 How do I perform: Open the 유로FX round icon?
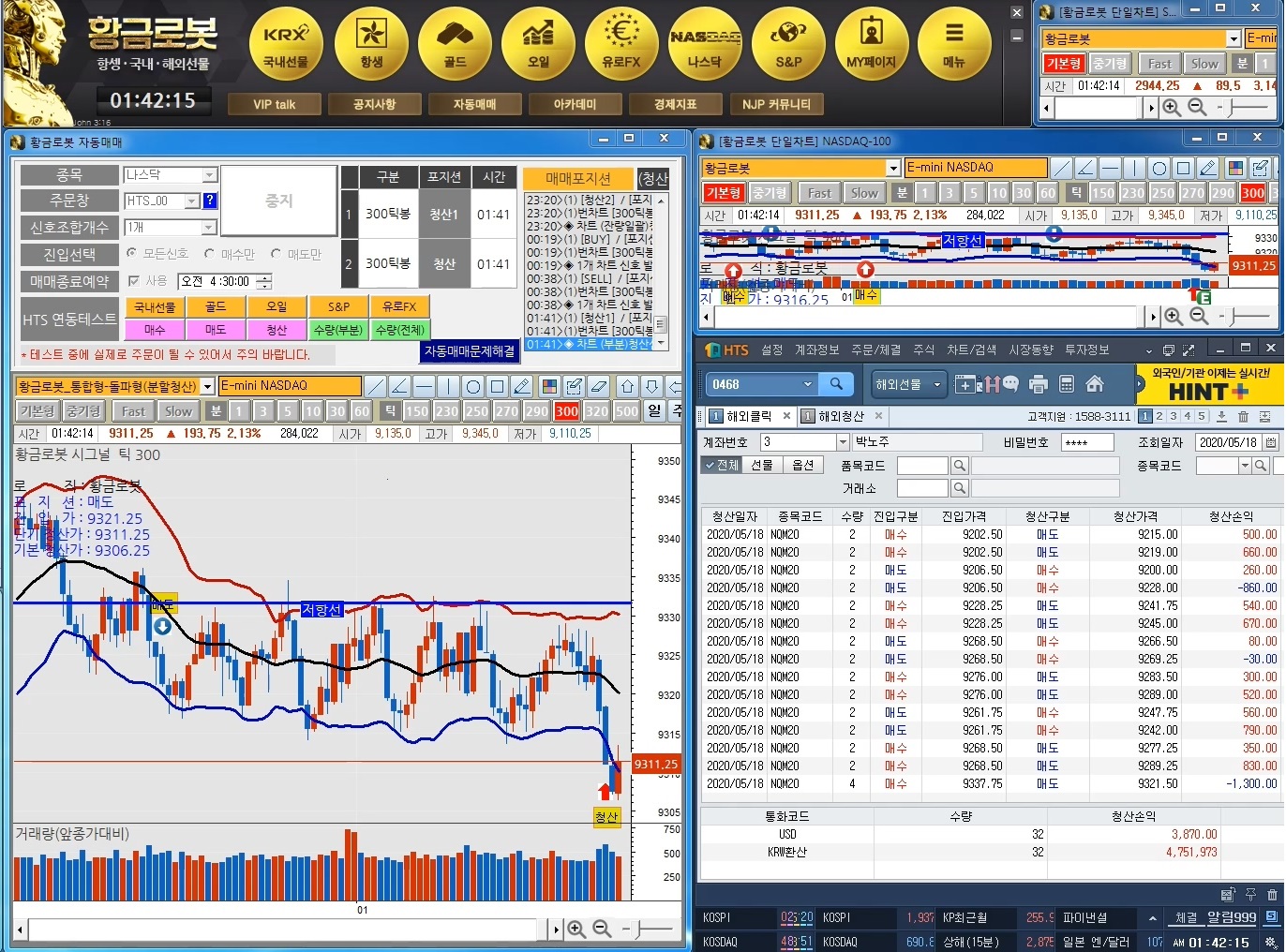[x=621, y=45]
